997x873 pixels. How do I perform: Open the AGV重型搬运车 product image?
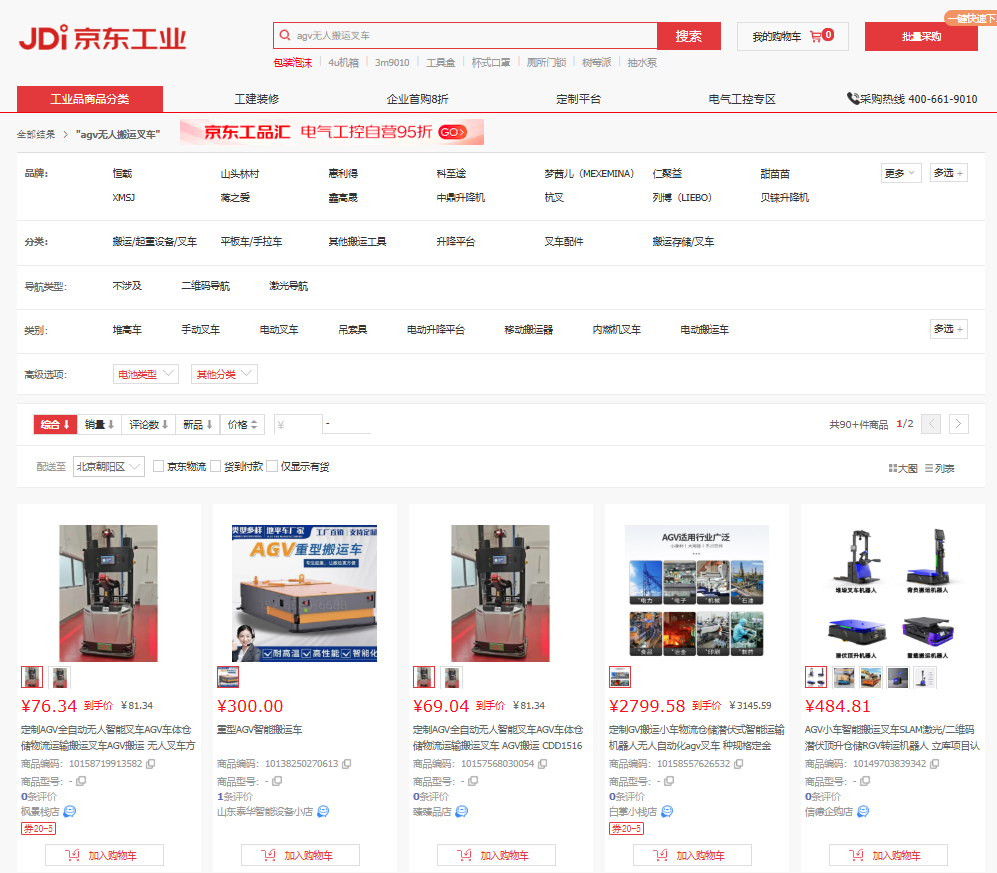[305, 593]
